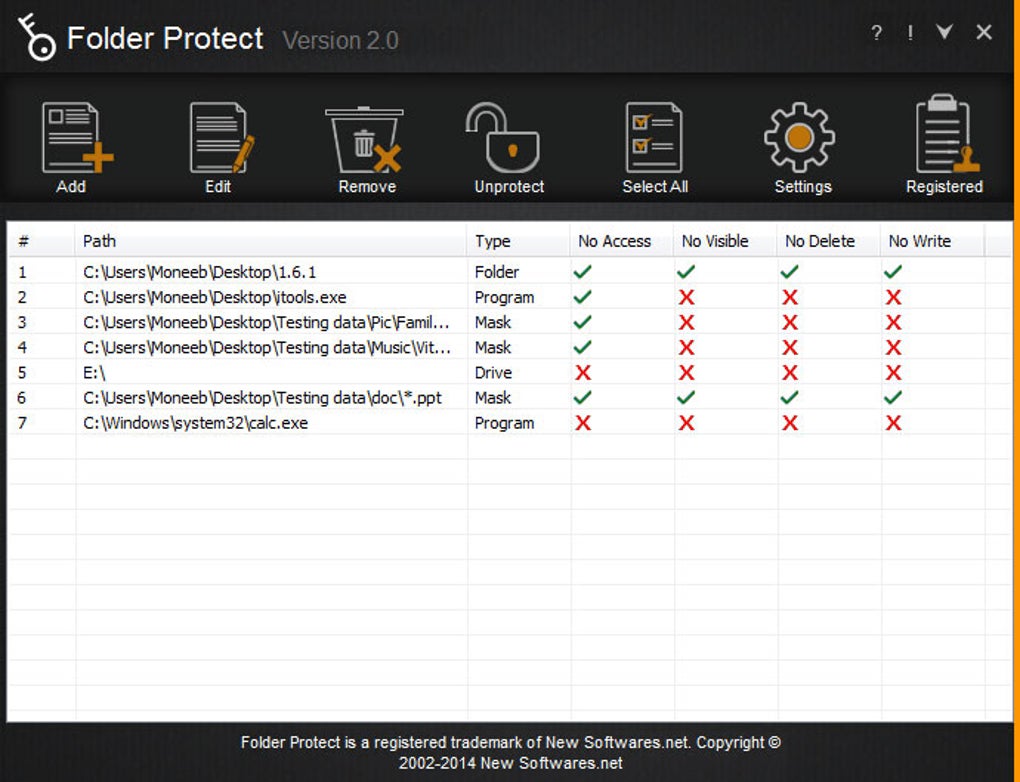Sort list by Type column header
The width and height of the screenshot is (1020, 782).
pos(518,241)
